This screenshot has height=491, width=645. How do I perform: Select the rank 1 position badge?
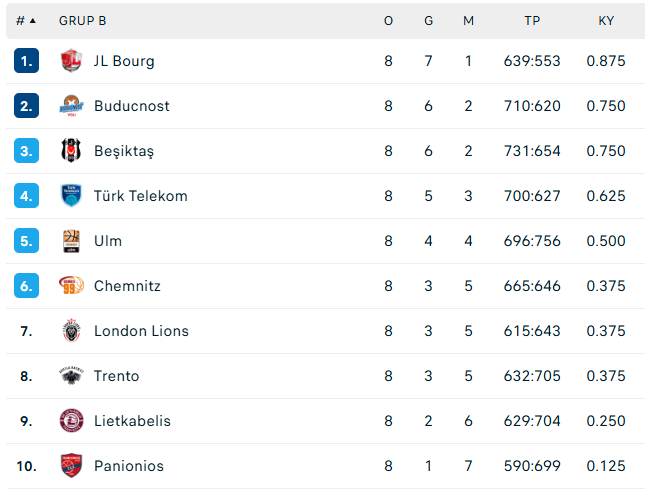pyautogui.click(x=26, y=61)
